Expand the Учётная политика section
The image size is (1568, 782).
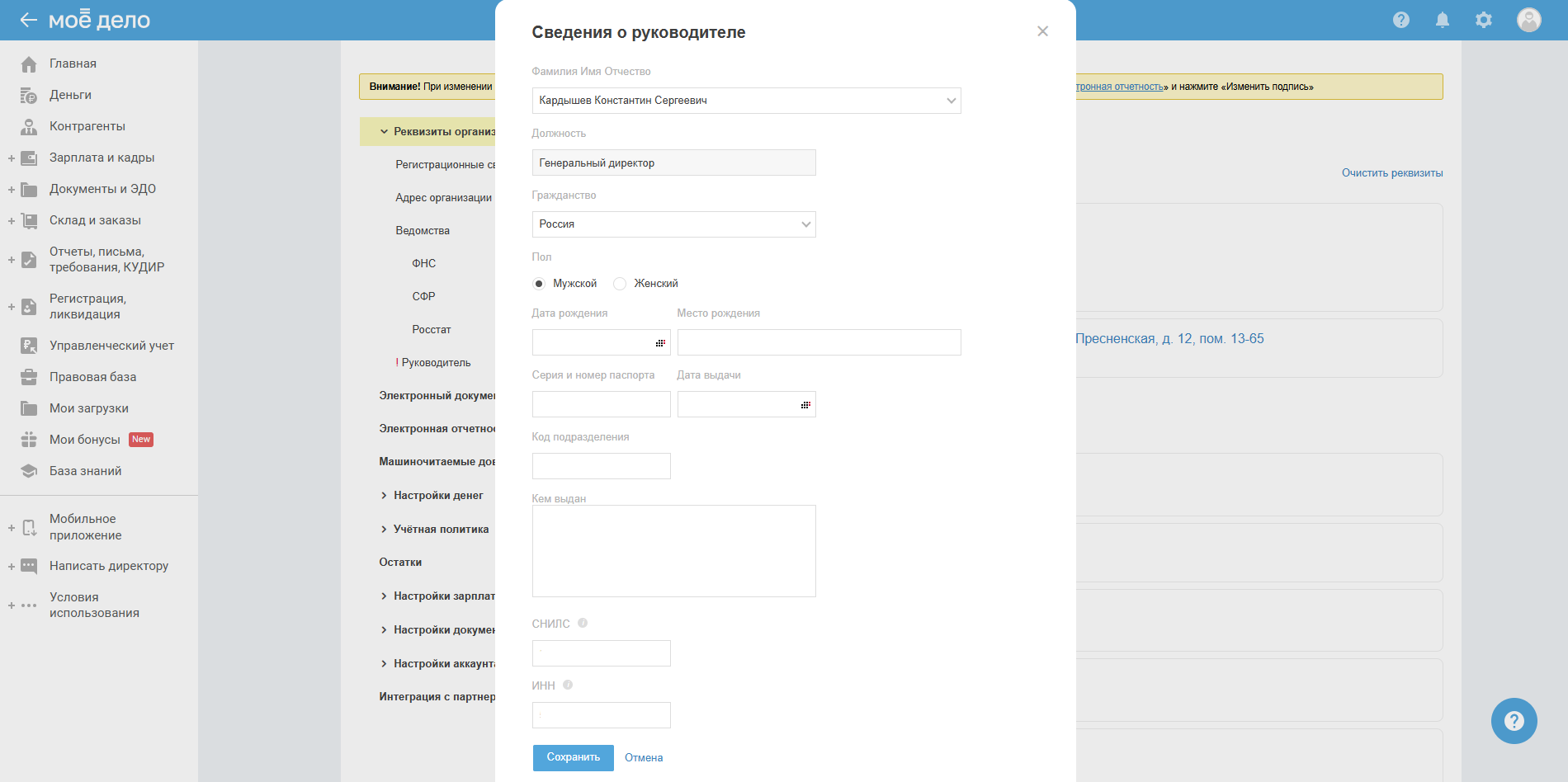click(440, 529)
